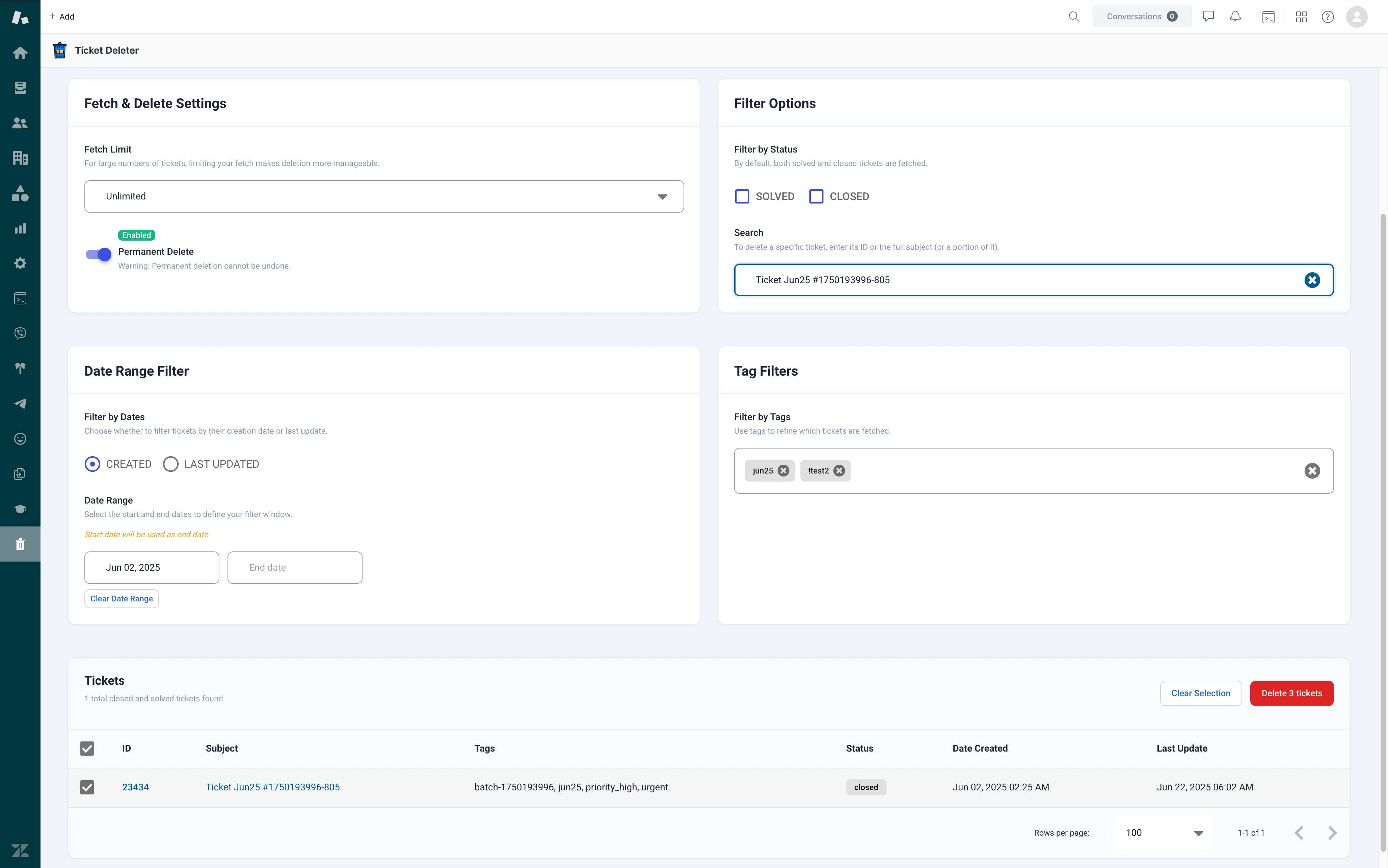Open the Admin gear icon in sidebar
Image resolution: width=1388 pixels, height=868 pixels.
click(20, 264)
